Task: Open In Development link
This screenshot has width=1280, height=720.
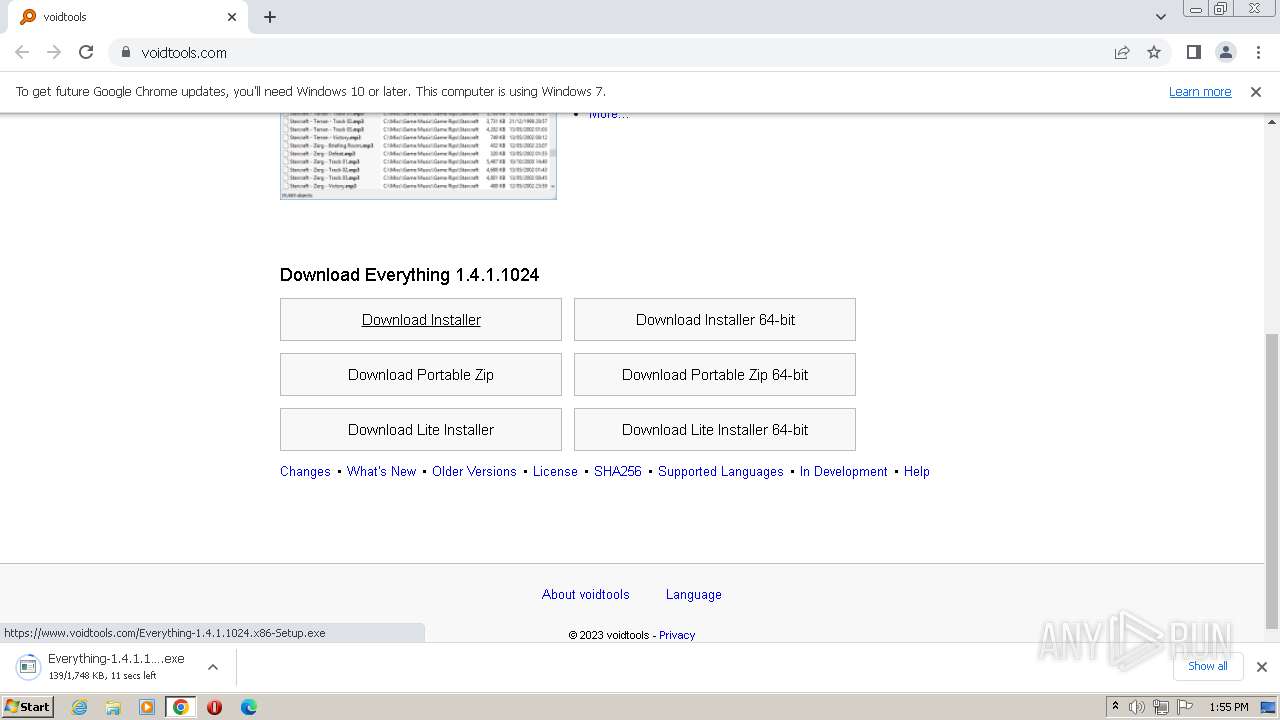Action: point(843,472)
